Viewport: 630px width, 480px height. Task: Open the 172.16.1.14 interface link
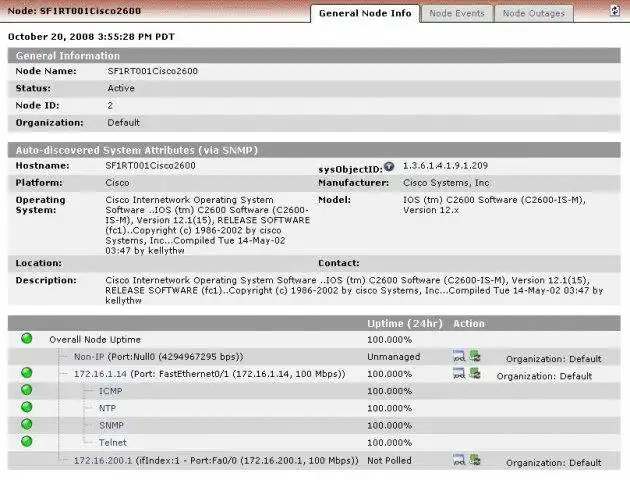pos(100,374)
